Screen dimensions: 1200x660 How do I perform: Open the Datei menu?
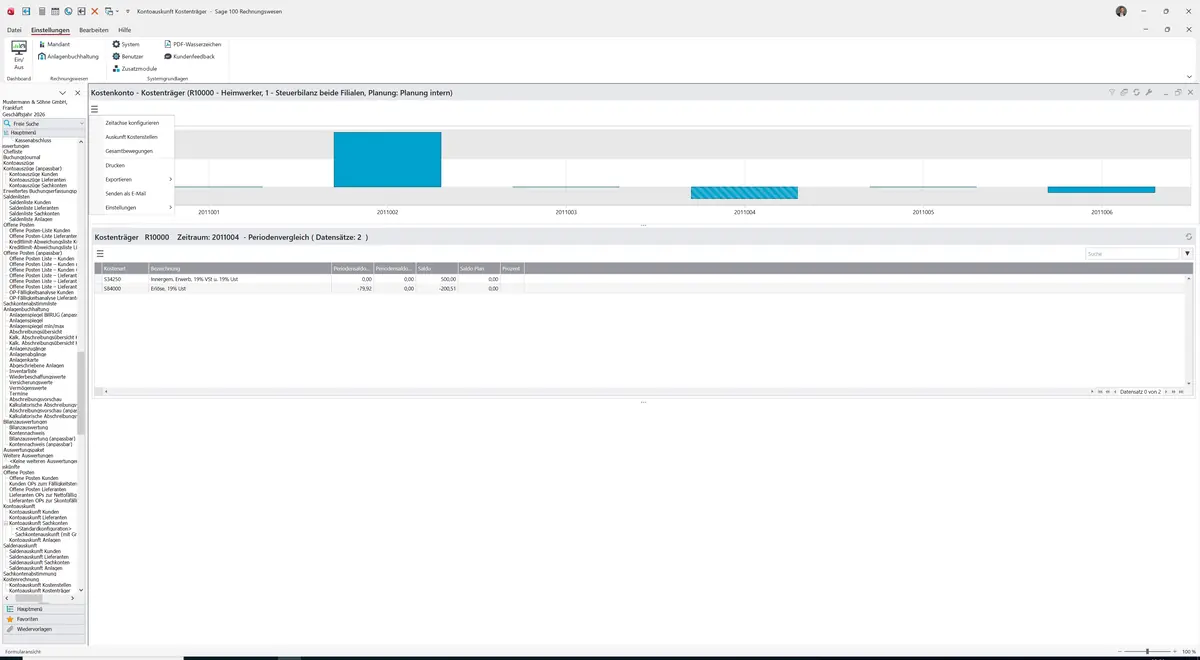[14, 30]
